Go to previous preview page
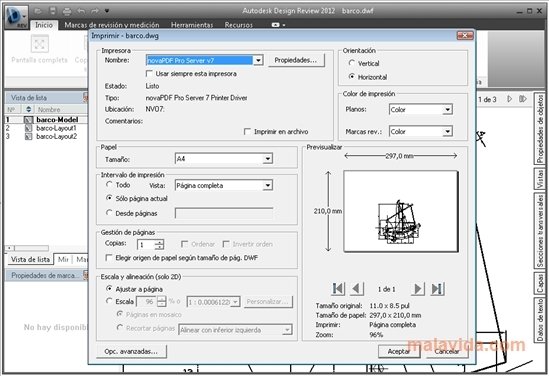This screenshot has height=376, width=549. coord(356,288)
